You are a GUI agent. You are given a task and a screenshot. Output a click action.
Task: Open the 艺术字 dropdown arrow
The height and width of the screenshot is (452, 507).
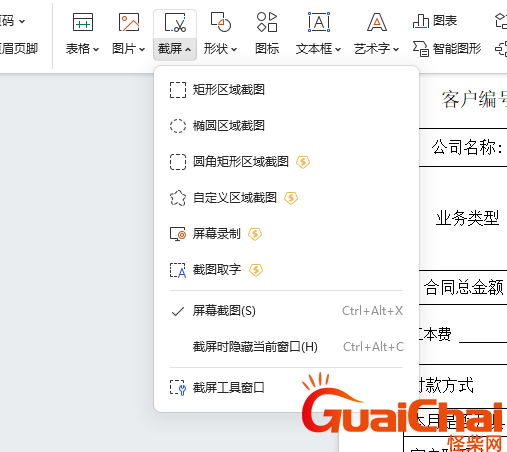point(396,50)
